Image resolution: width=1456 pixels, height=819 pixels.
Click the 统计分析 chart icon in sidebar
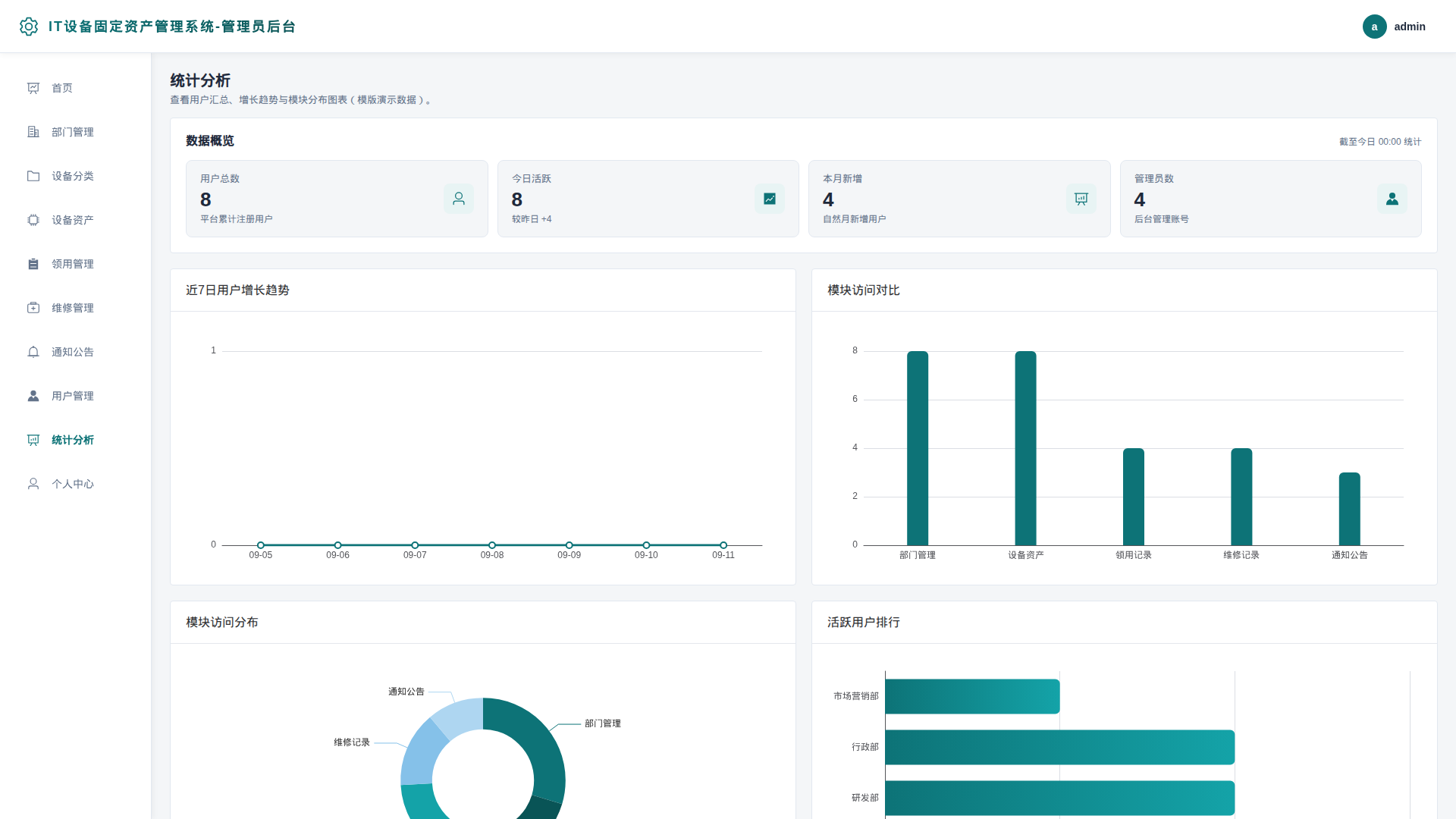(x=33, y=440)
